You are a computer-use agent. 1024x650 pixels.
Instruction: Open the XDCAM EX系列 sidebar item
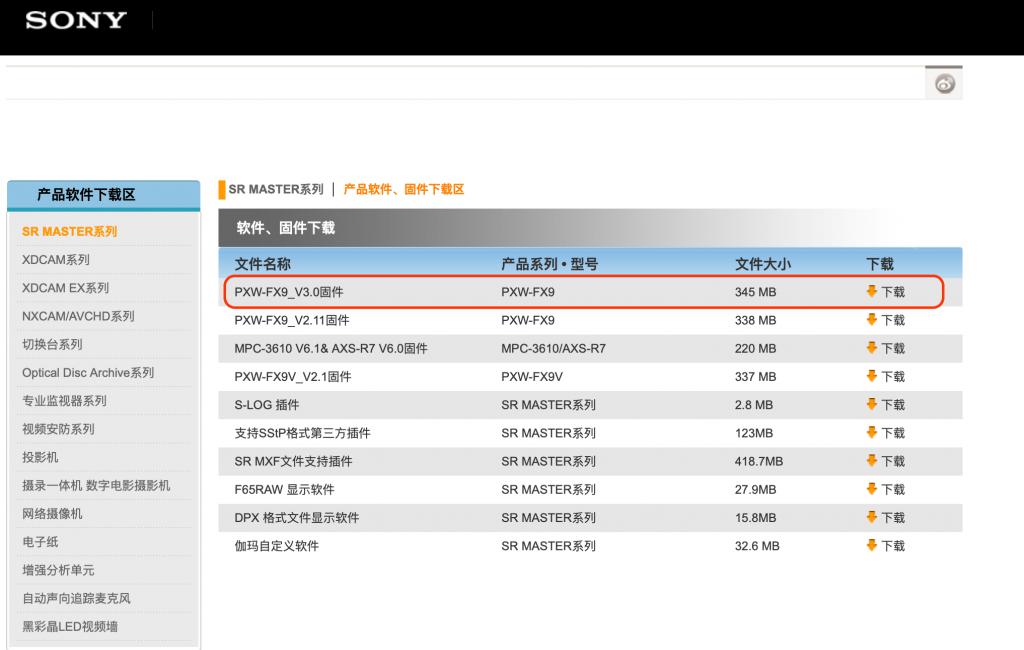click(65, 288)
